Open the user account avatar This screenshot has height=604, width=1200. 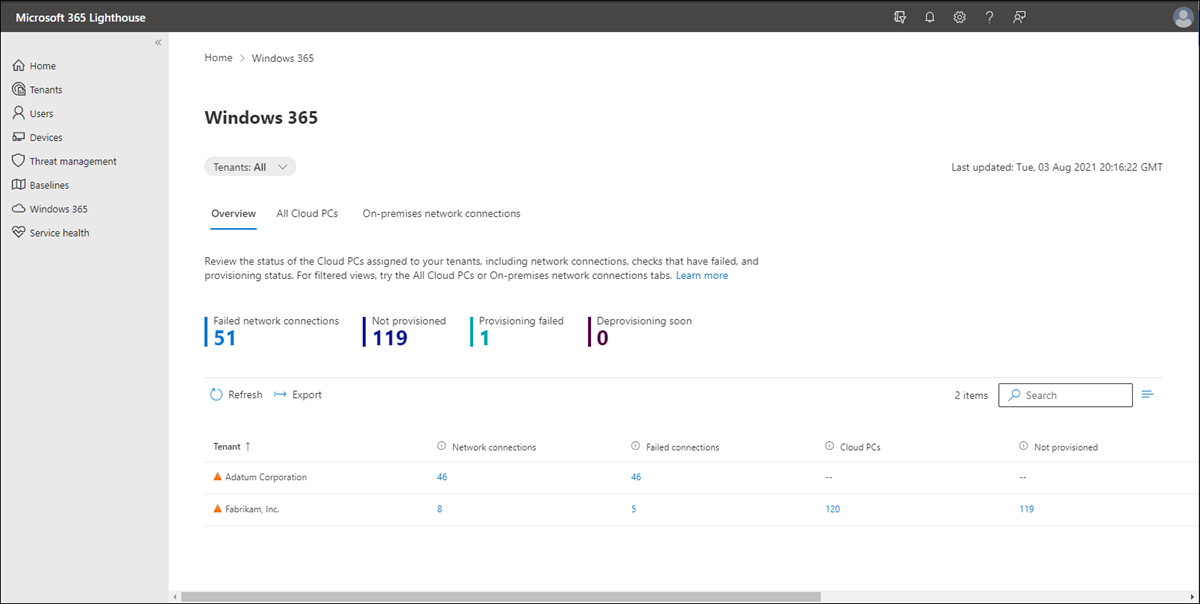pos(1182,17)
